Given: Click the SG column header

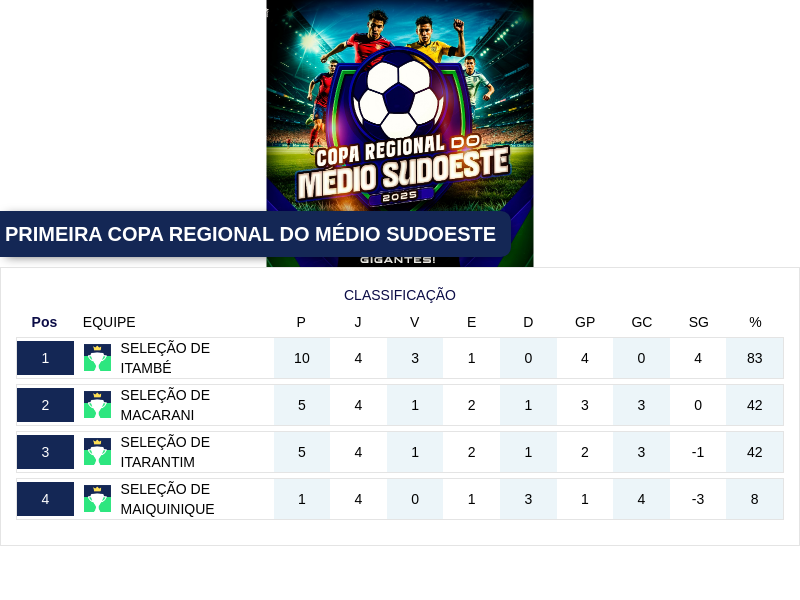Looking at the screenshot, I should tap(698, 322).
